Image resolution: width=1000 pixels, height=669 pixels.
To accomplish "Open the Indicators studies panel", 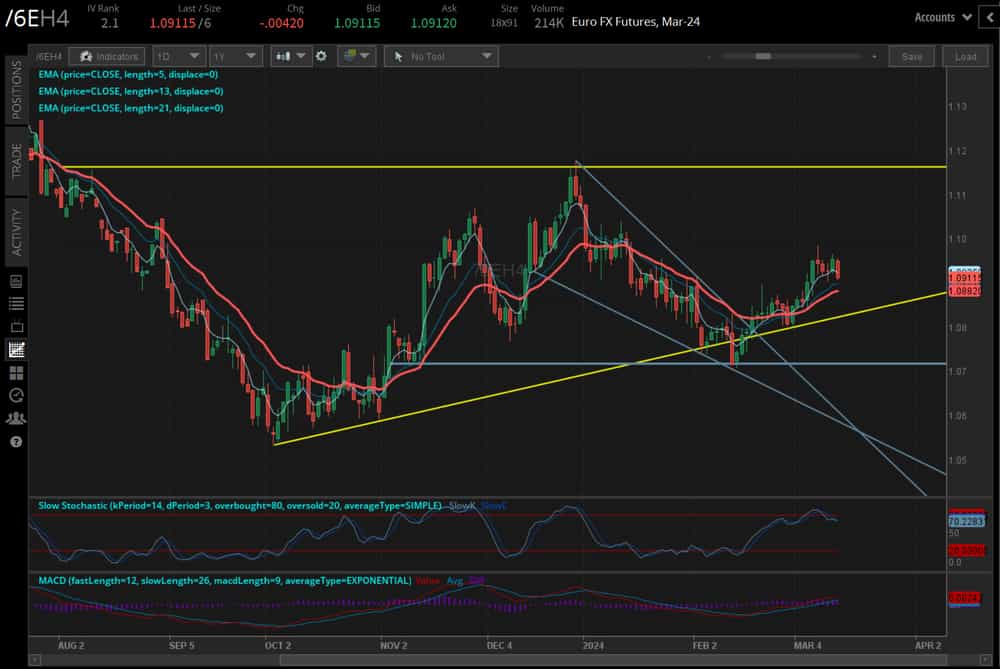I will coord(109,56).
